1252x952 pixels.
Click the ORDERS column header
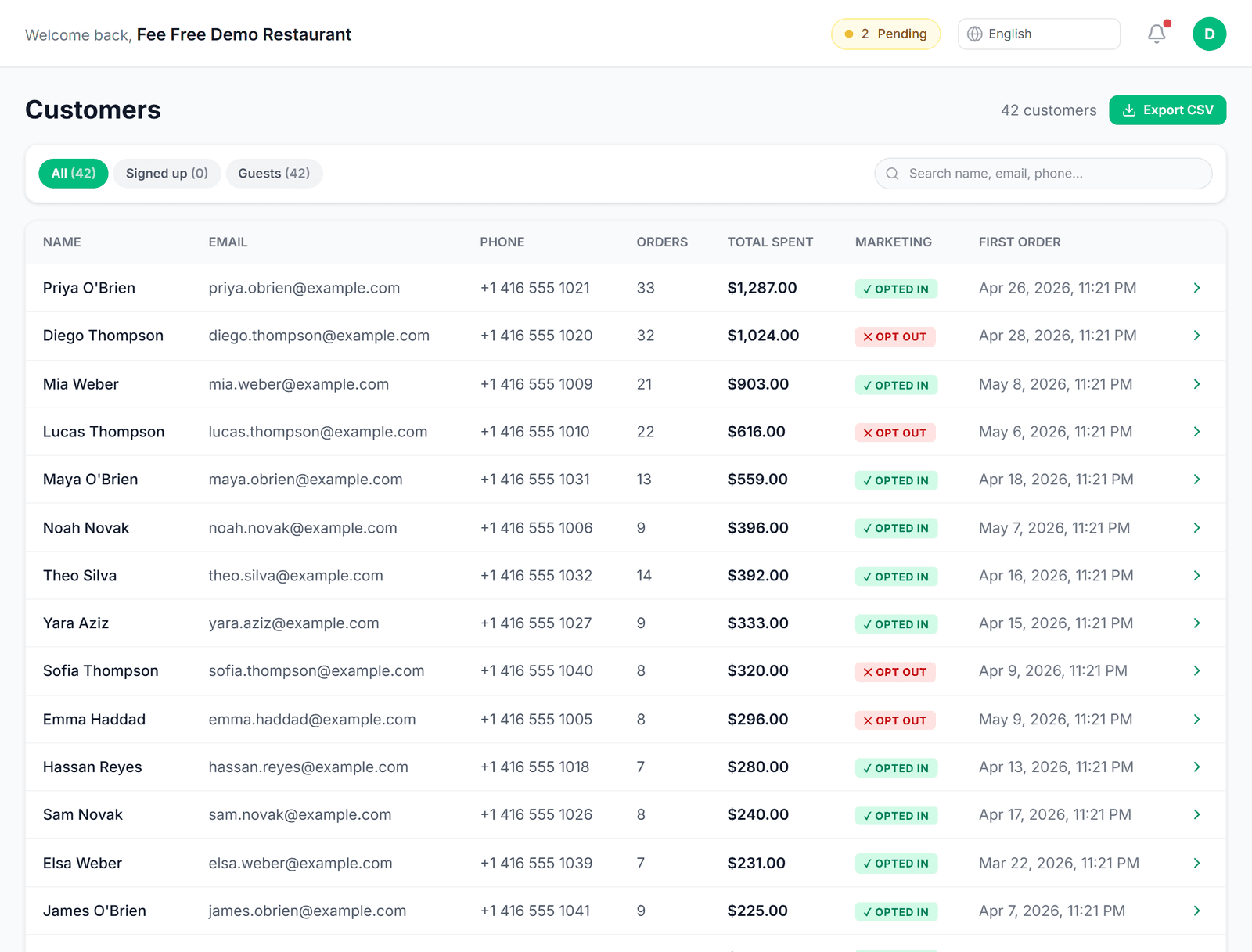coord(662,242)
